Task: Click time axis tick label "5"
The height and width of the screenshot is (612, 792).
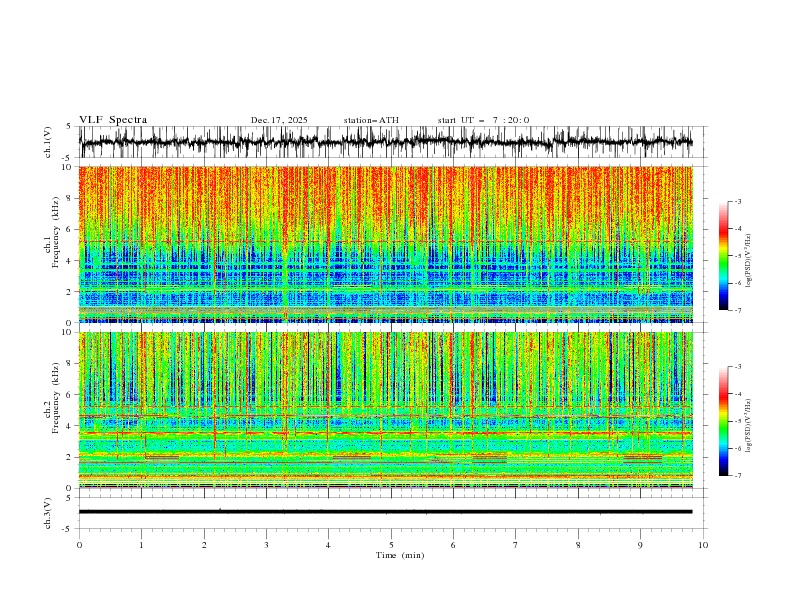Action: [391, 545]
